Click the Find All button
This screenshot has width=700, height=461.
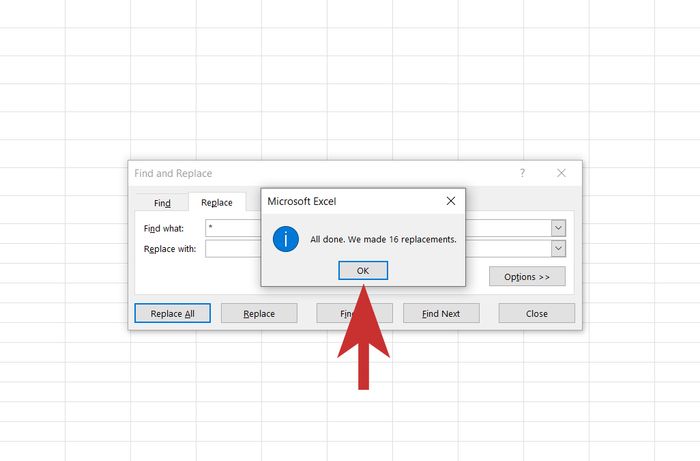[354, 313]
